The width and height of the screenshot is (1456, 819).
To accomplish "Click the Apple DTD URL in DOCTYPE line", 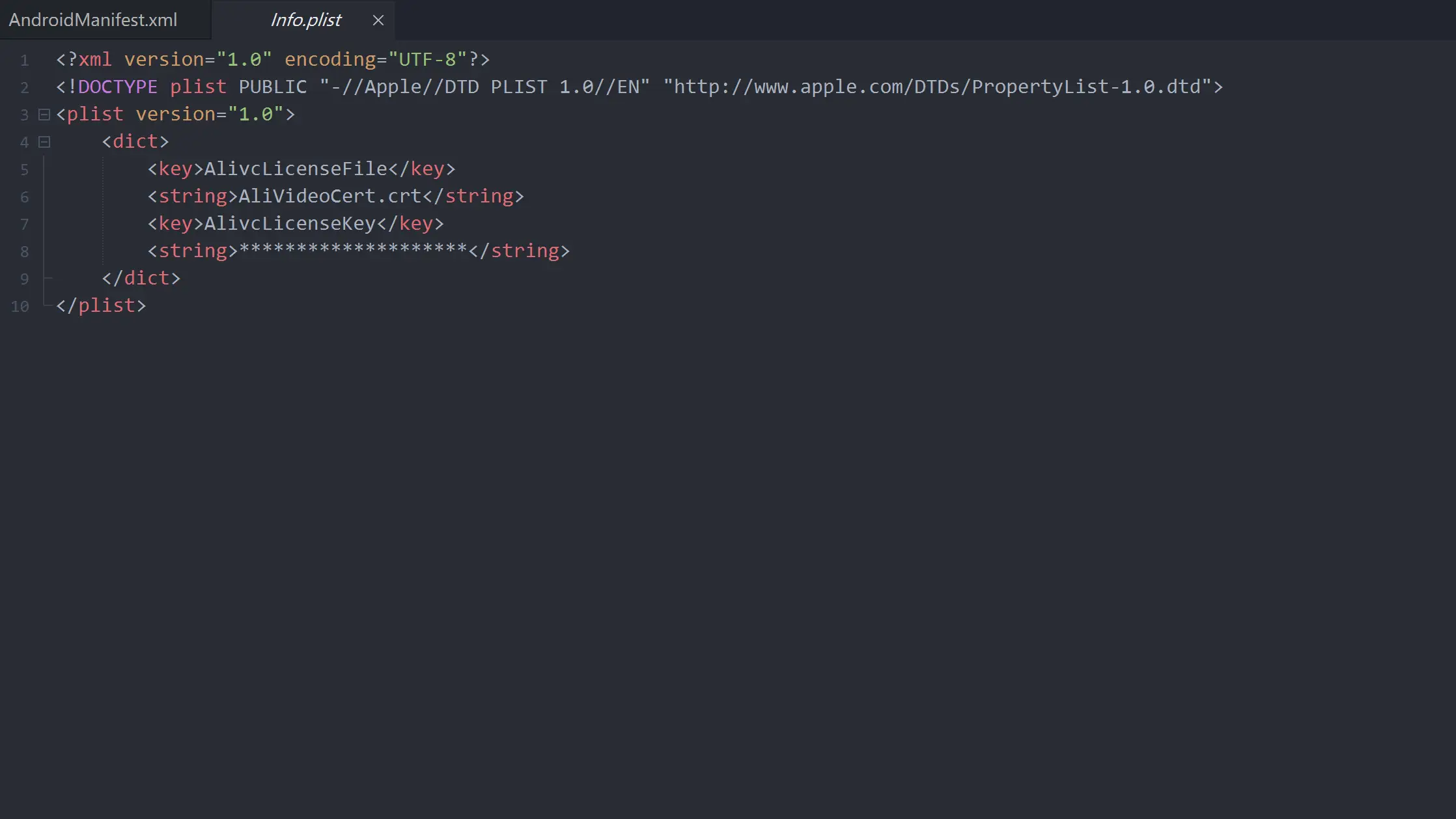I will [937, 87].
